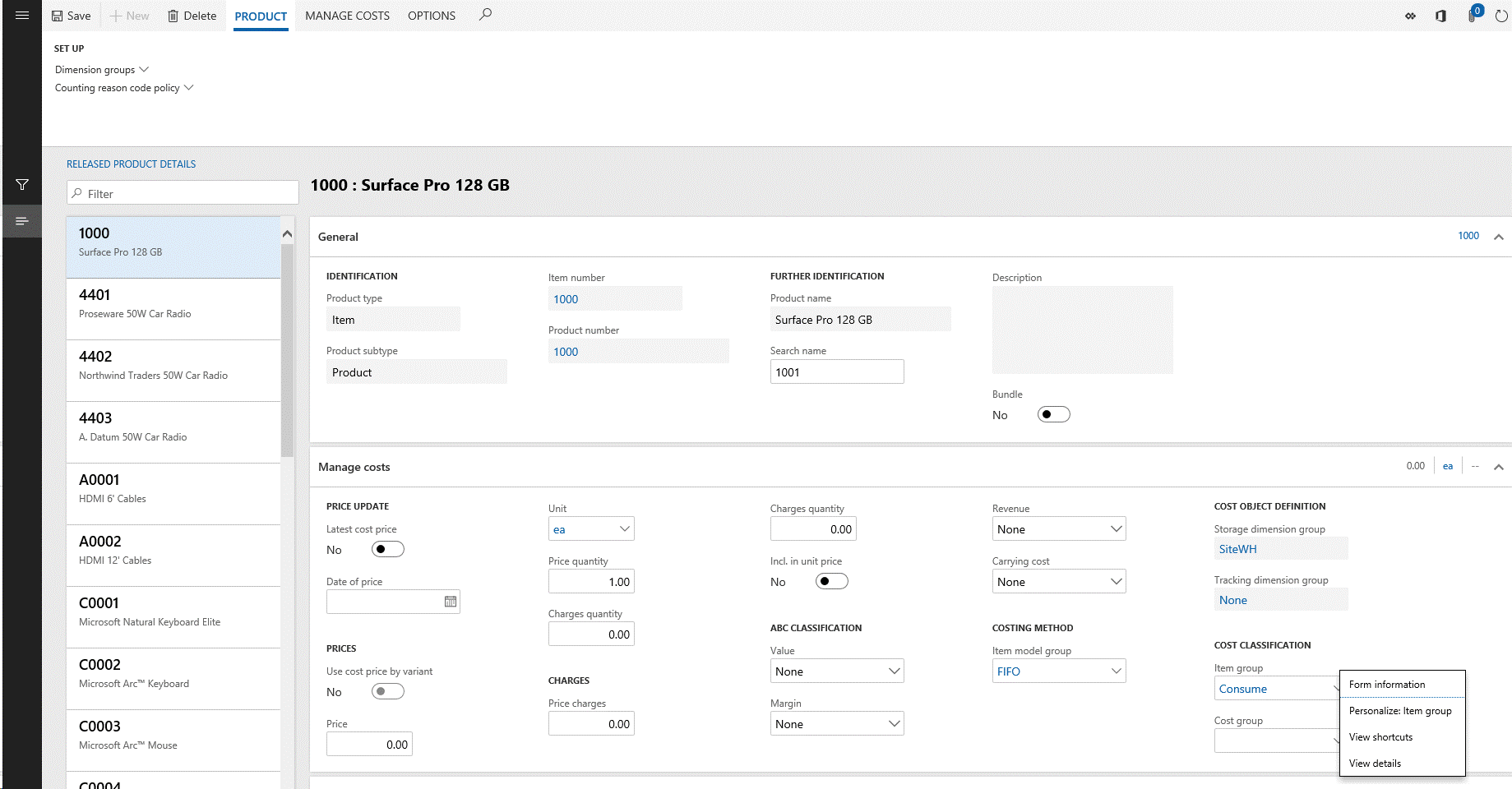Toggle Use cost price by variant
1512x789 pixels.
tap(387, 691)
